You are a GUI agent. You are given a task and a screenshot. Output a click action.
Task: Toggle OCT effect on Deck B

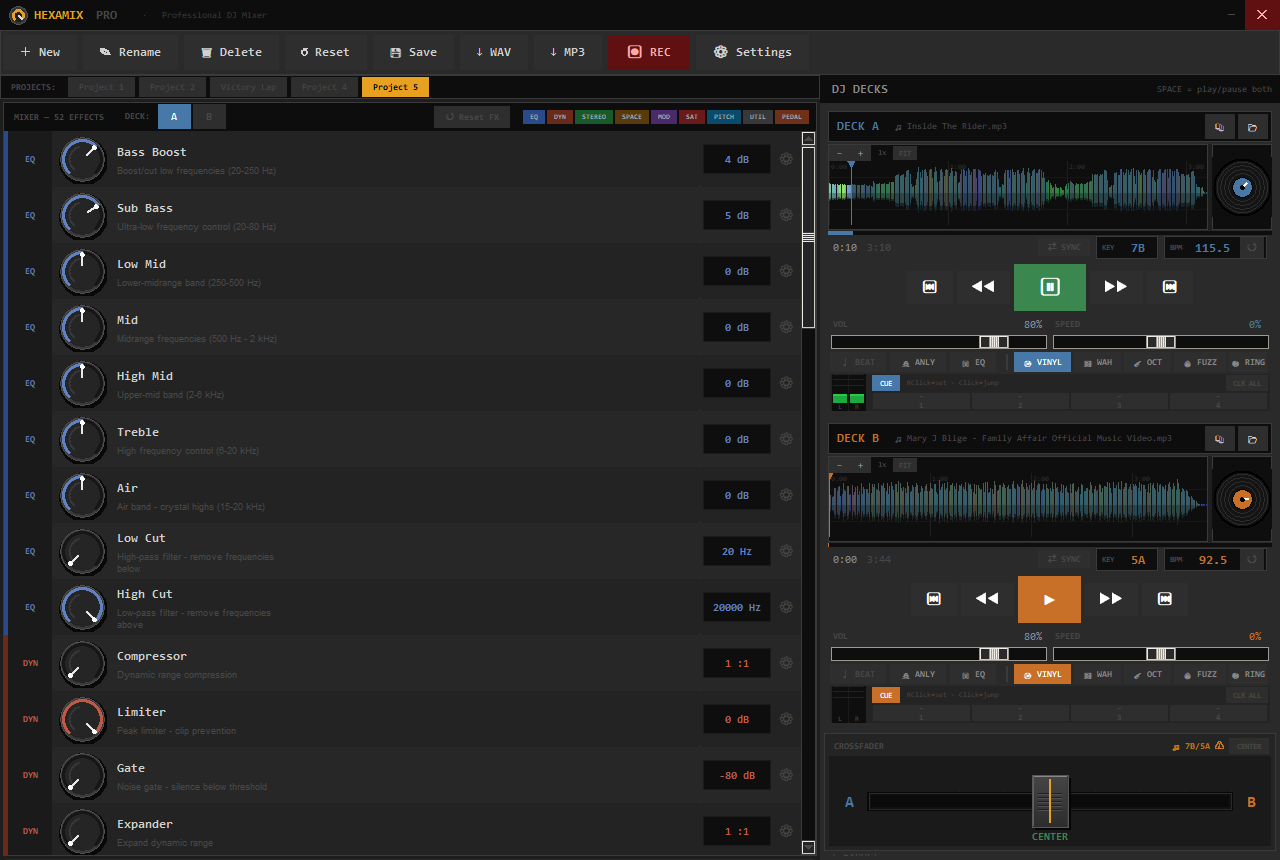[x=1147, y=674]
